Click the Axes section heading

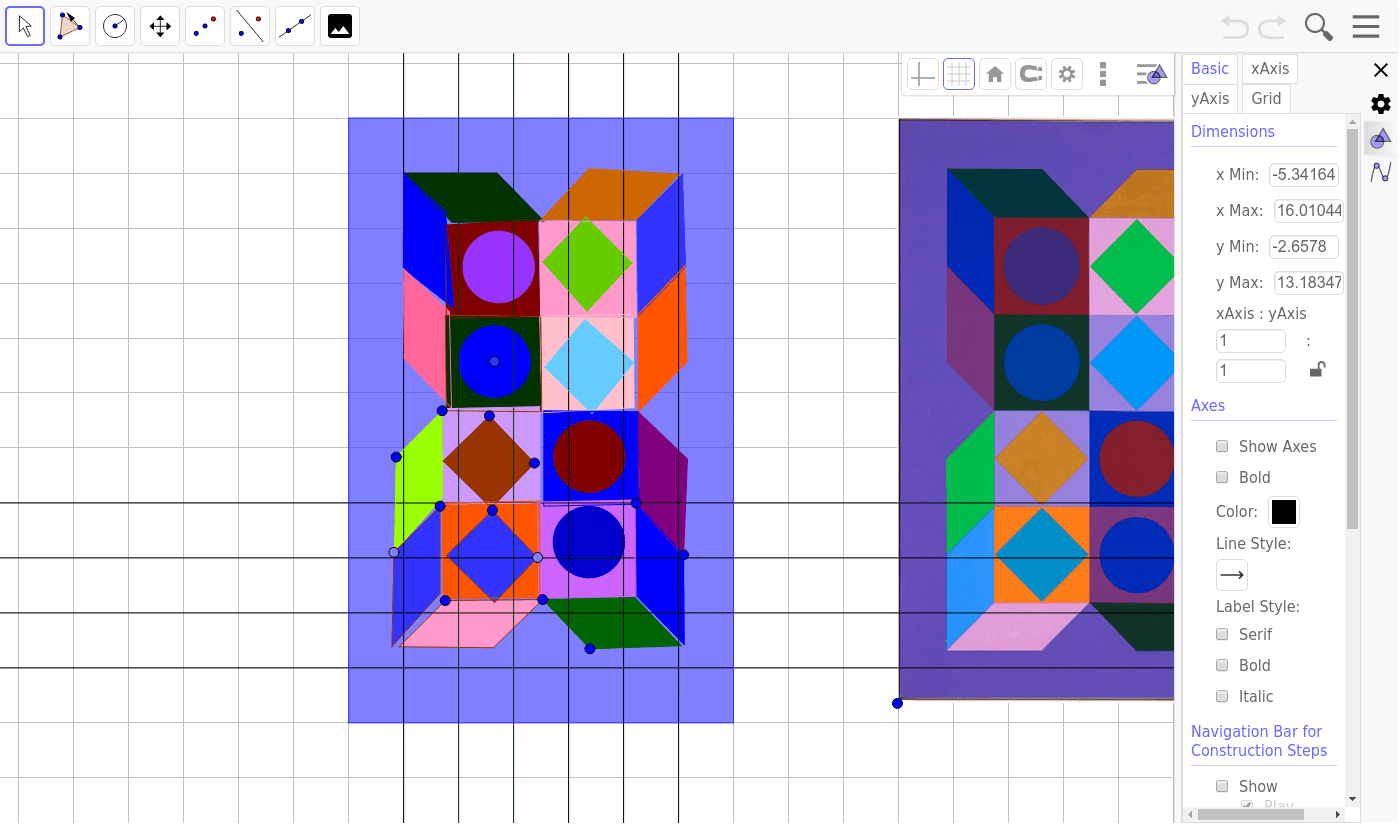tap(1208, 405)
